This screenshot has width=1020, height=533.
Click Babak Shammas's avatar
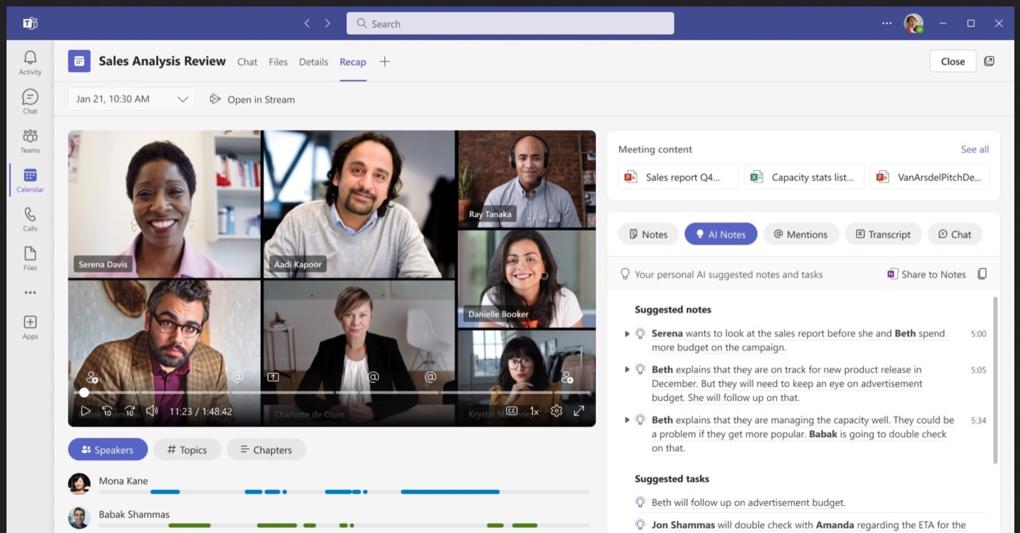click(x=79, y=517)
